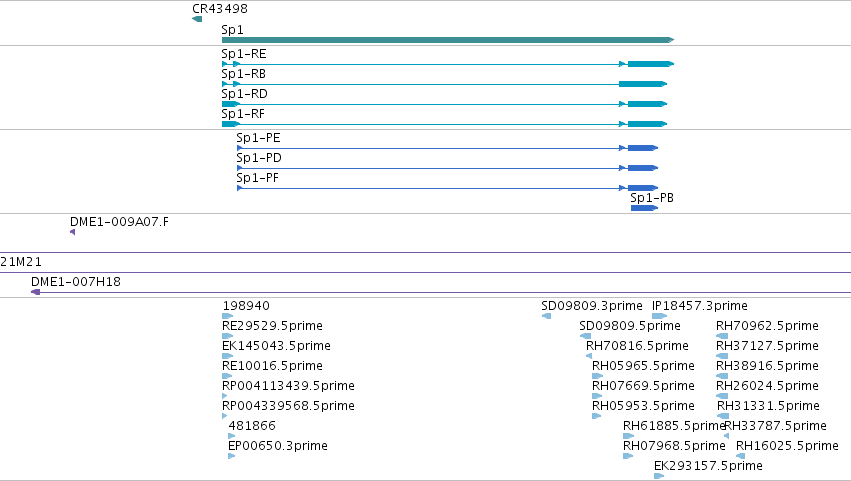Select the 198940 feature arrow

click(x=227, y=316)
